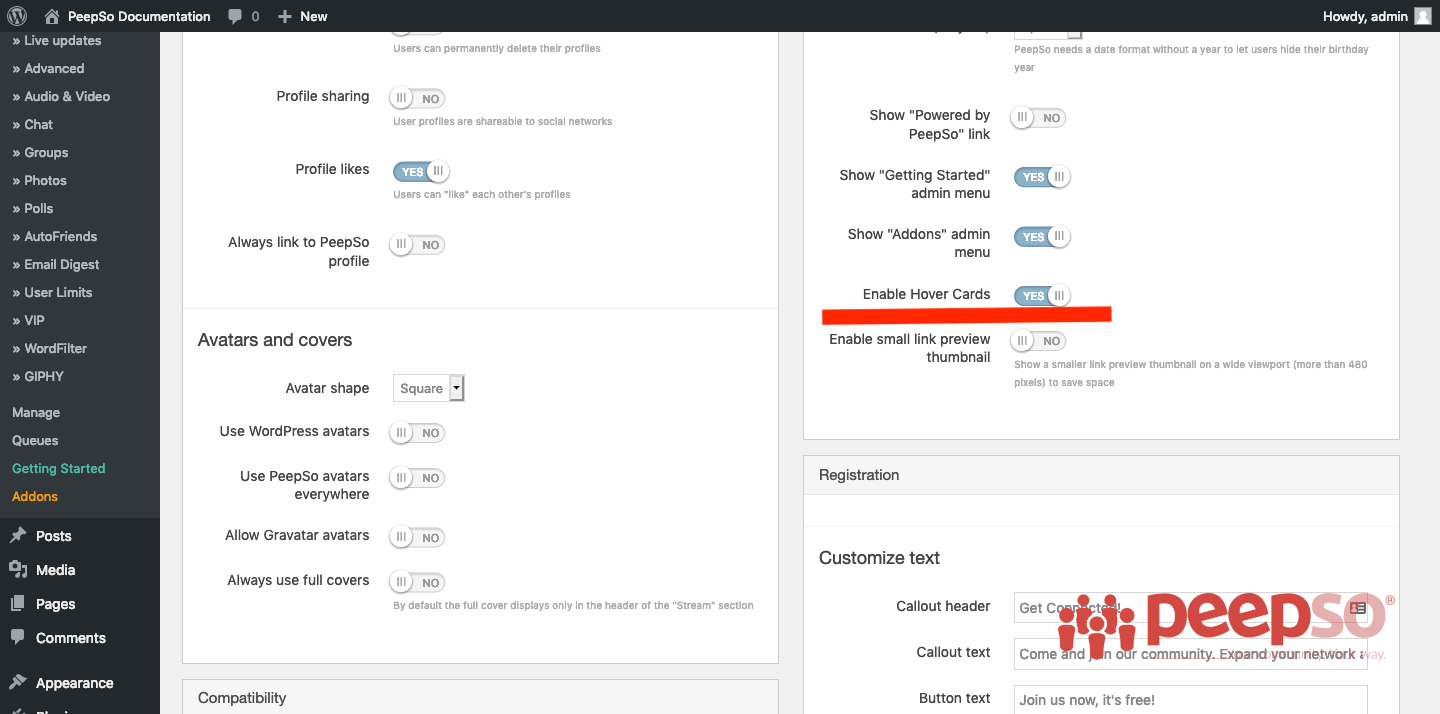This screenshot has width=1440, height=714.
Task: Click the home icon beside PeepSo Documentation
Action: 52,16
